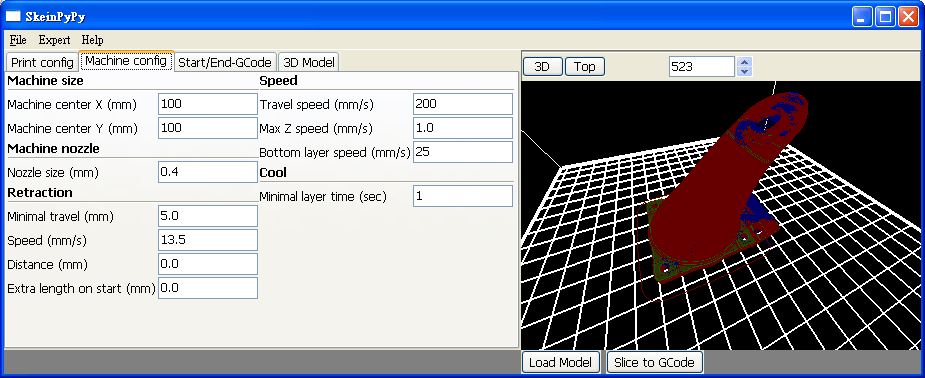The height and width of the screenshot is (378, 925).
Task: Switch preview to Top view
Action: (x=585, y=67)
